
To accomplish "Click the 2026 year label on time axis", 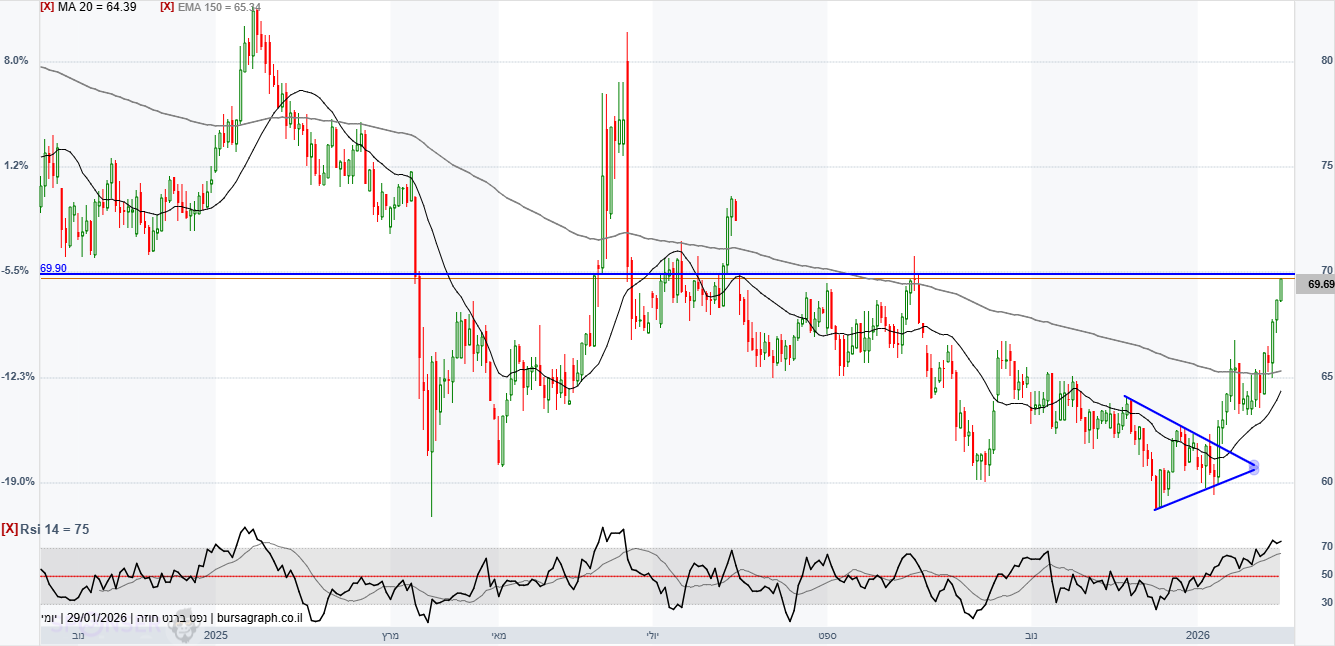I will [1197, 635].
